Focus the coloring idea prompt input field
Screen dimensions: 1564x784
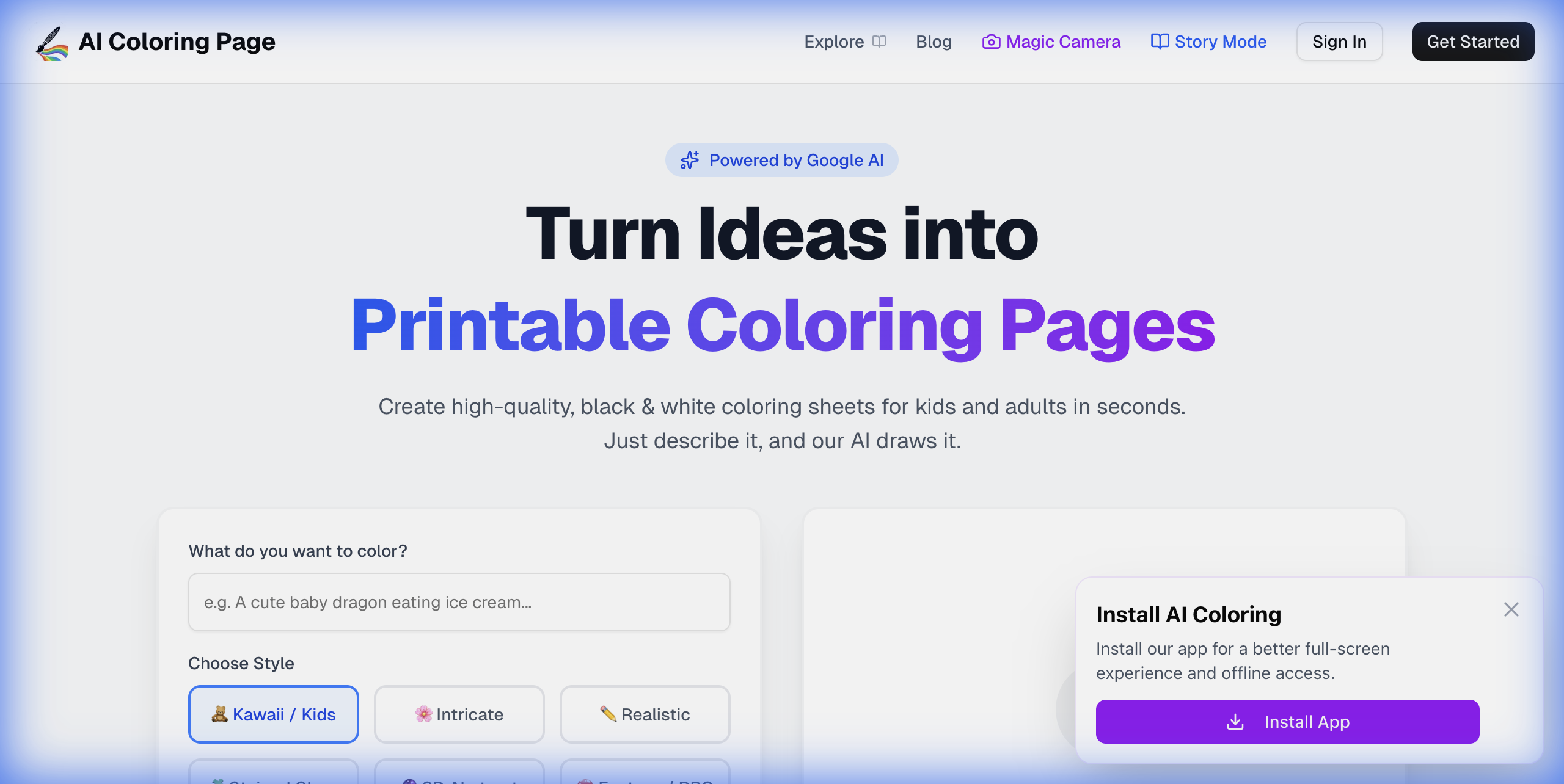pos(459,602)
